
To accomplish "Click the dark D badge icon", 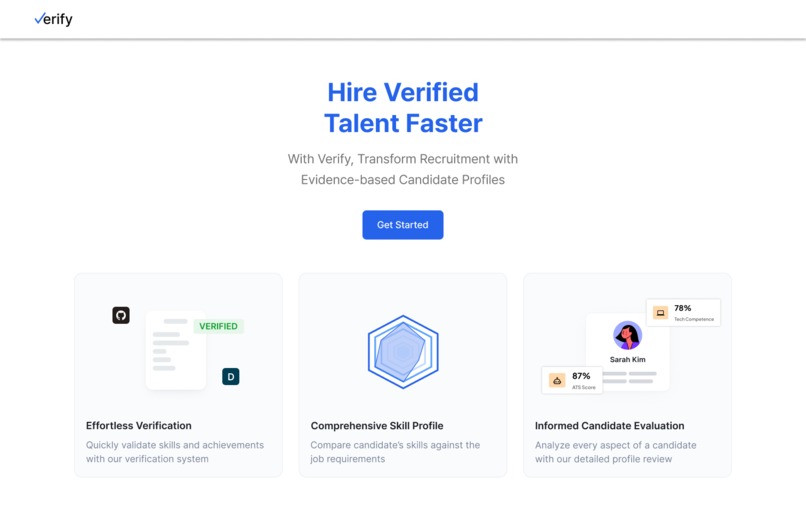I will (x=231, y=376).
